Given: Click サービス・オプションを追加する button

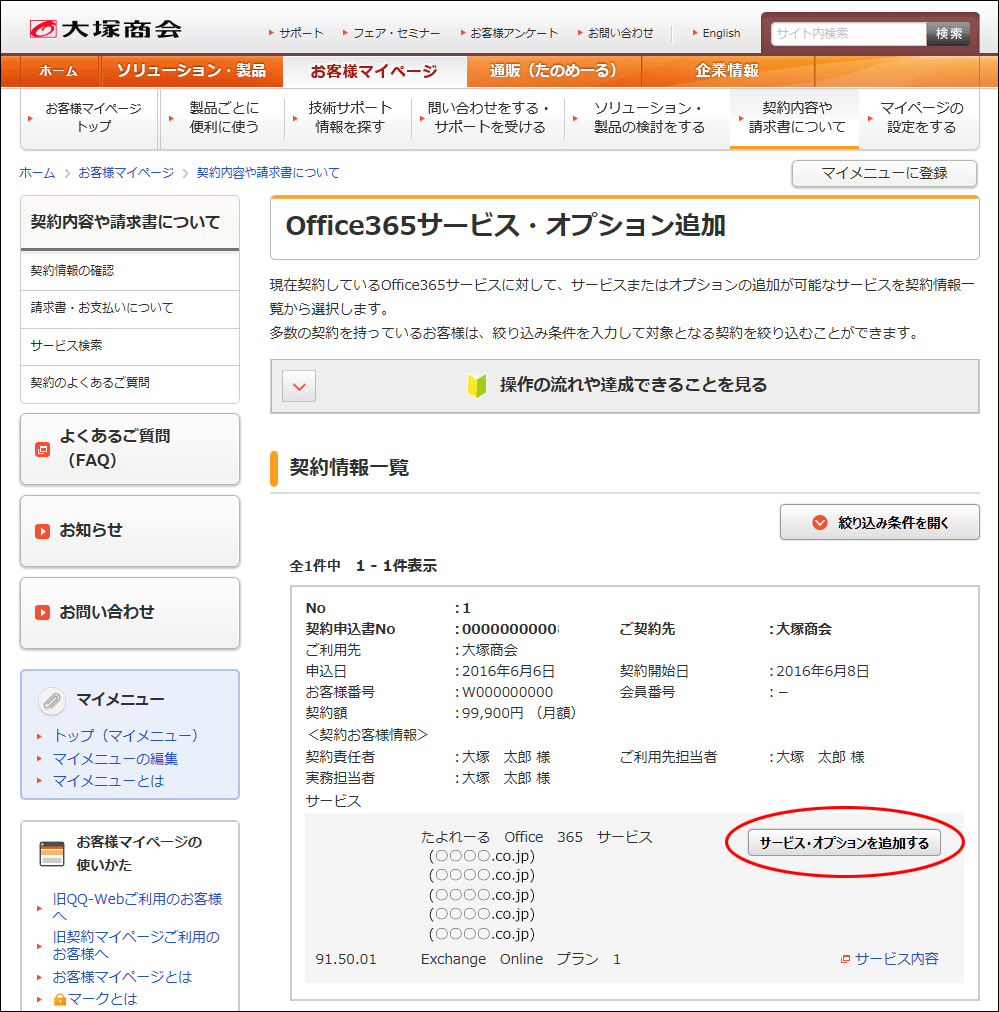Looking at the screenshot, I should (x=844, y=843).
